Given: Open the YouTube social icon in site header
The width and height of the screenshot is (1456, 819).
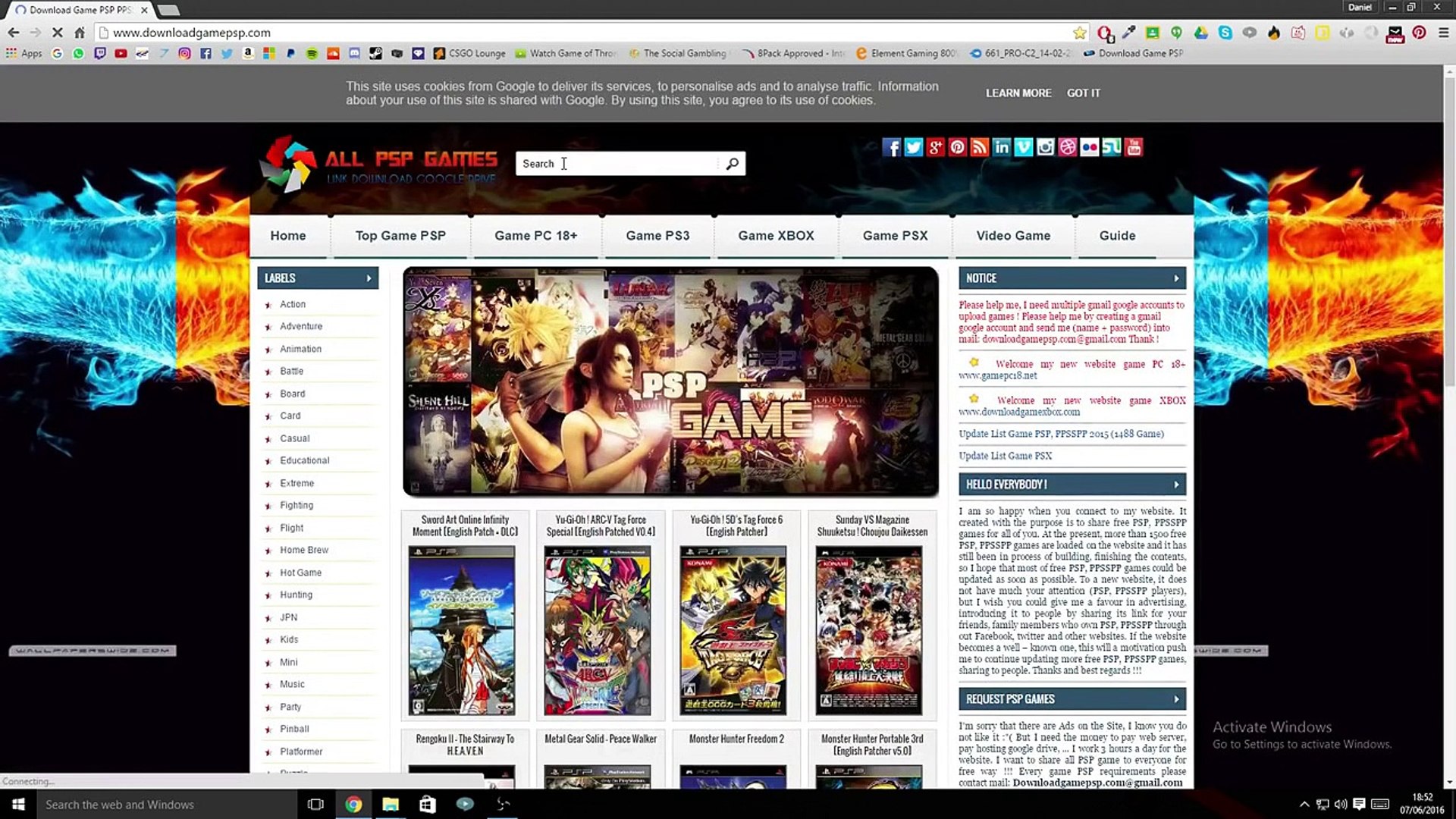Looking at the screenshot, I should 1133,147.
